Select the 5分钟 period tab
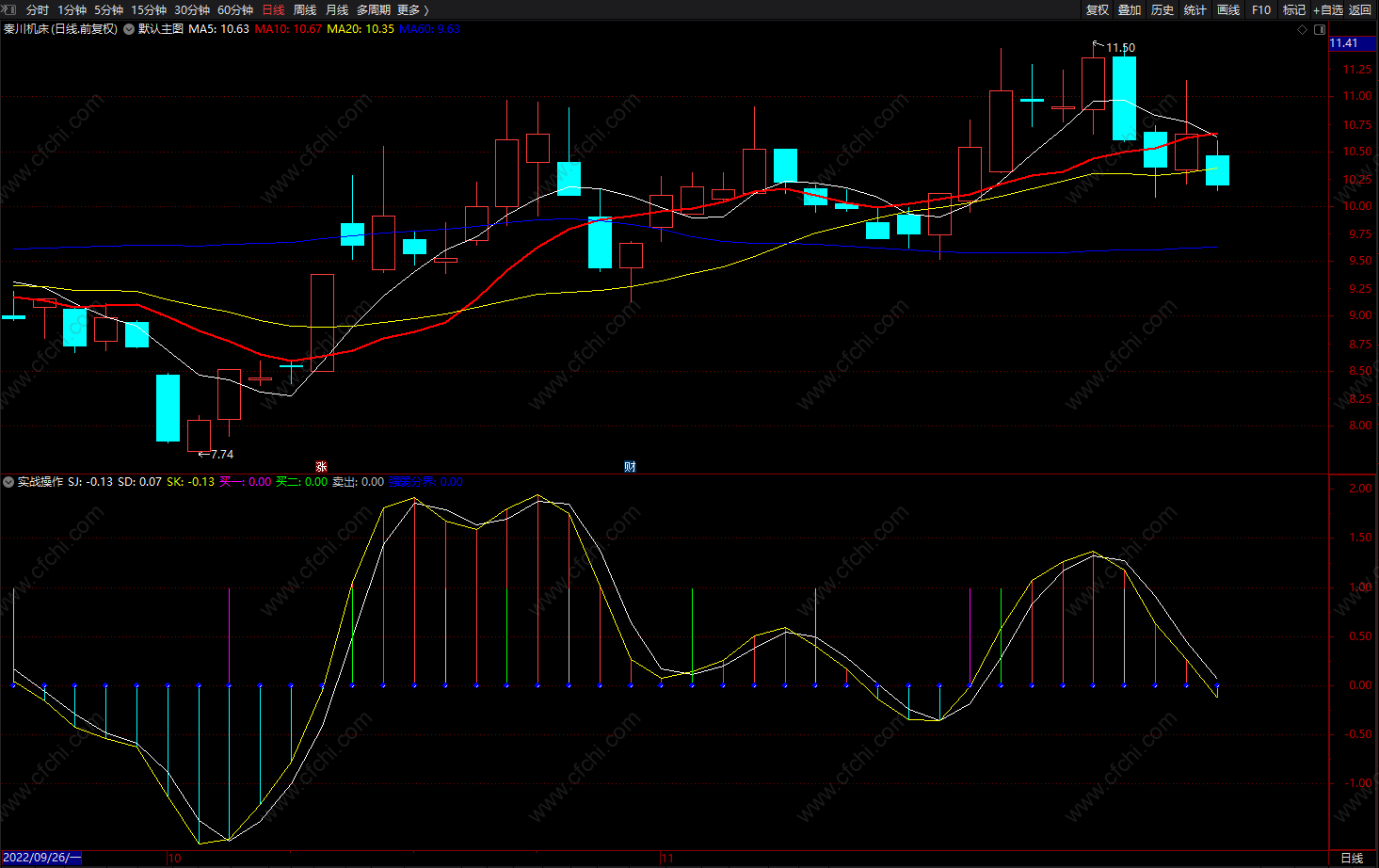Screen dimensions: 1379x868 [x=108, y=10]
